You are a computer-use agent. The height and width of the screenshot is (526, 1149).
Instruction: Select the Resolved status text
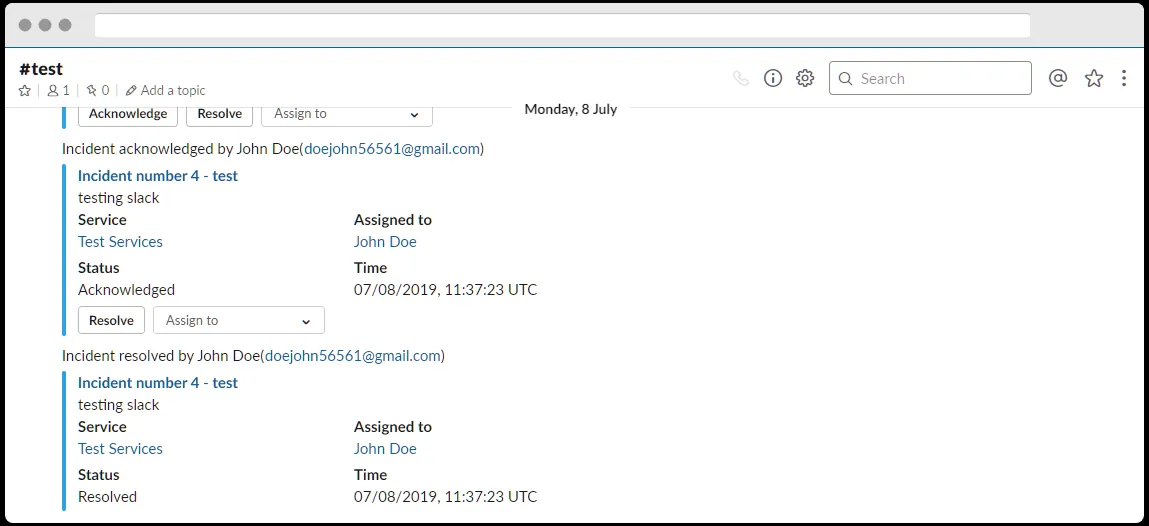tap(108, 497)
